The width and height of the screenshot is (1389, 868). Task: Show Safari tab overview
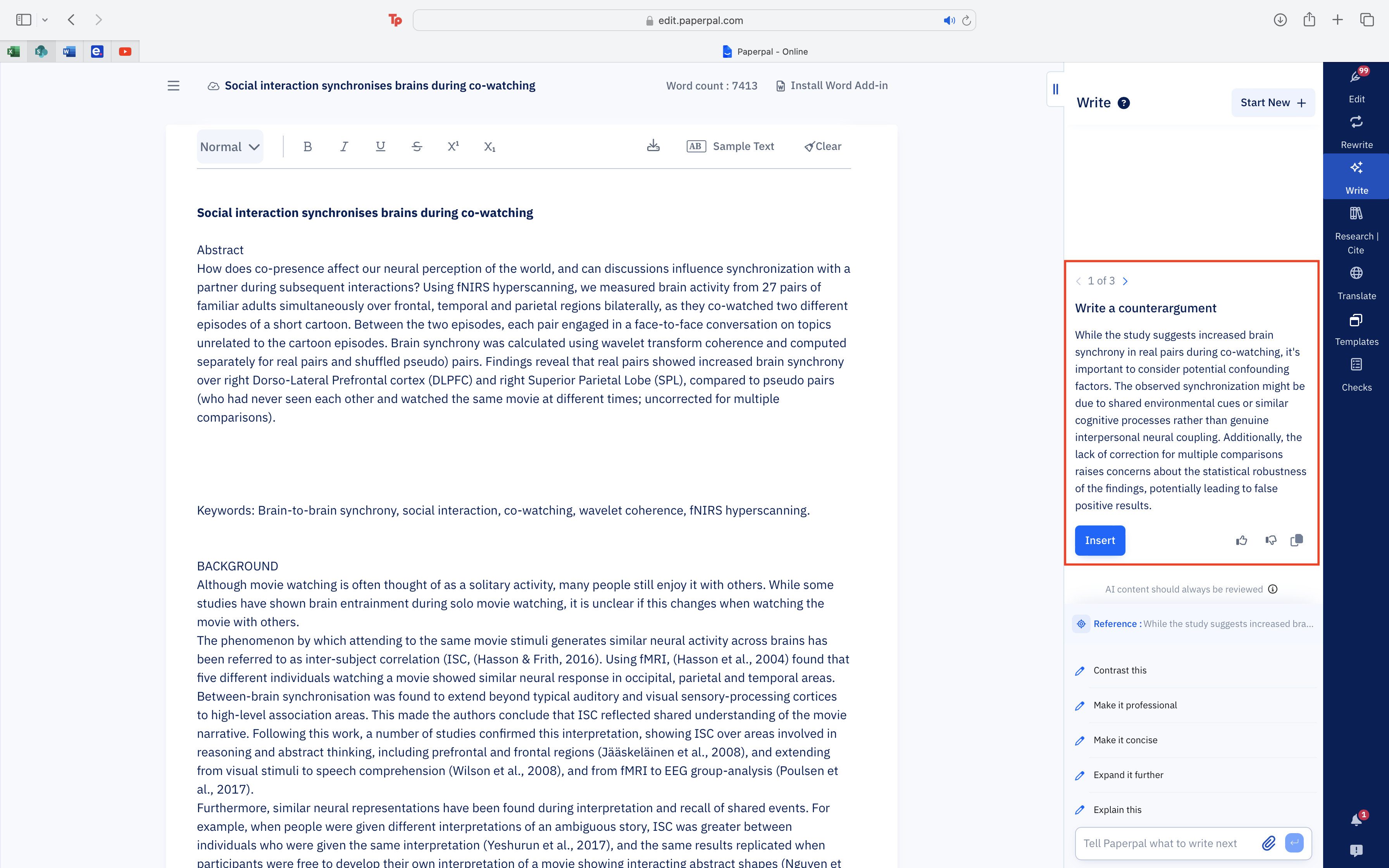coord(1367,20)
